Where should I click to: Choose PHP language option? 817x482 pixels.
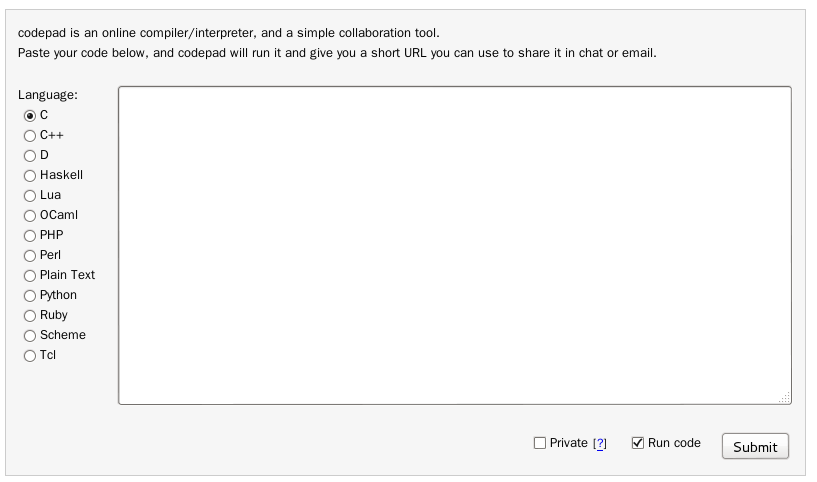pos(30,235)
